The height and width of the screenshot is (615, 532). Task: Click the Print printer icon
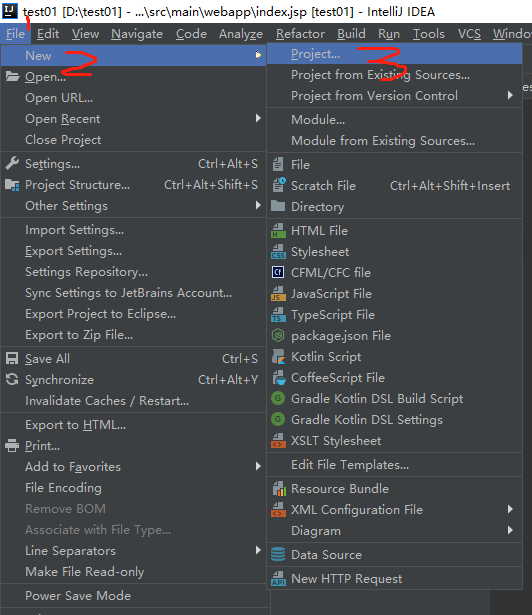[x=12, y=446]
